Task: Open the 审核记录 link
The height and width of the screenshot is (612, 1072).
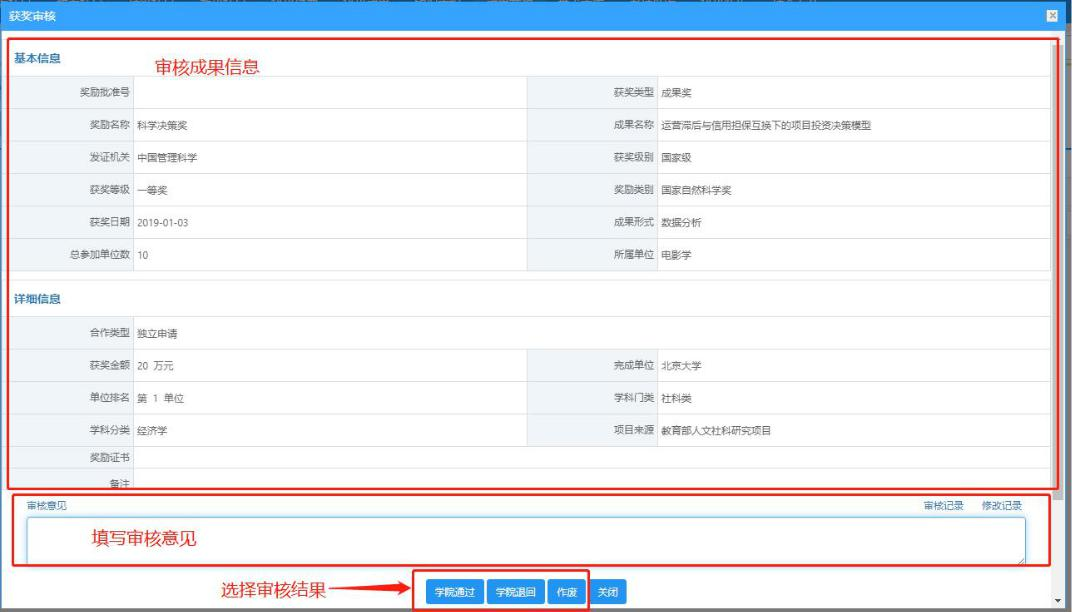Action: click(943, 506)
